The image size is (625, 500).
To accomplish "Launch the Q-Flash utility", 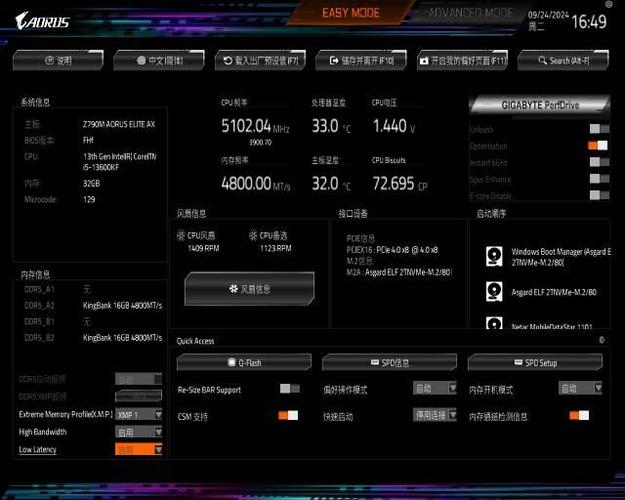I will click(244, 362).
